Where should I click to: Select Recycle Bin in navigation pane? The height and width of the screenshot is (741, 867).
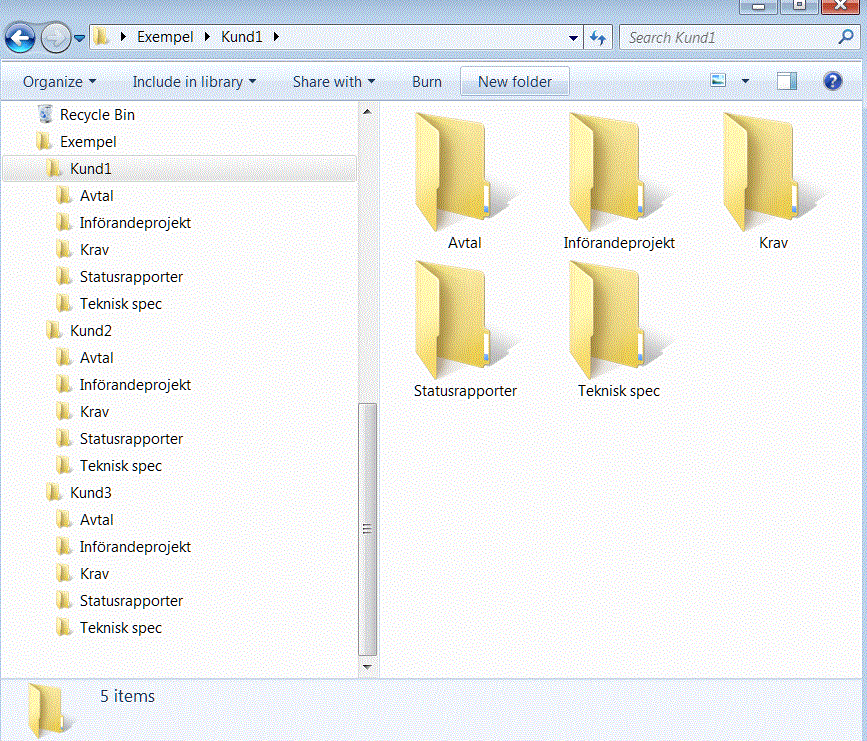click(x=97, y=115)
